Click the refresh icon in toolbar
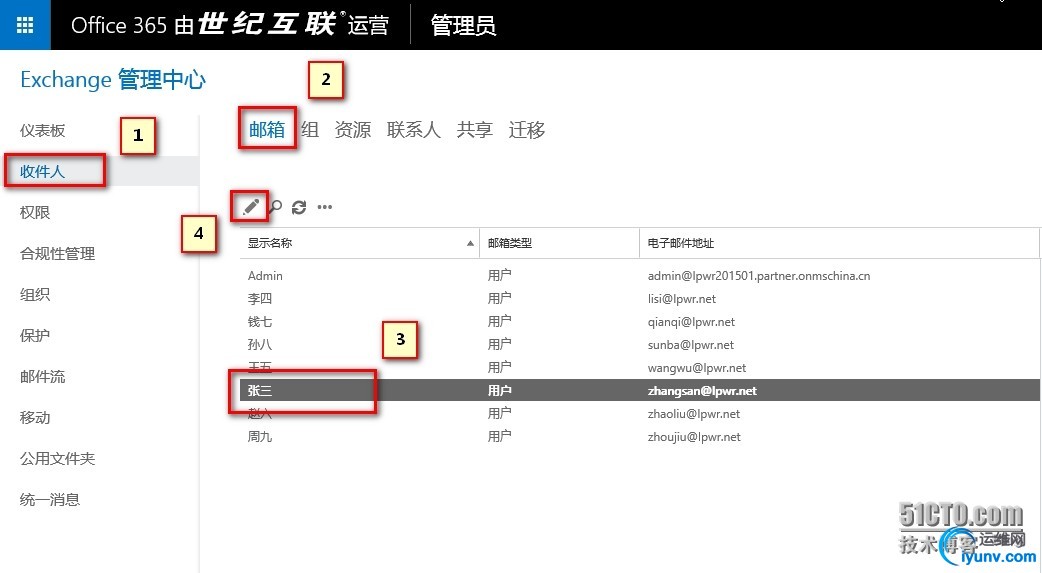This screenshot has height=573, width=1042. (x=299, y=207)
